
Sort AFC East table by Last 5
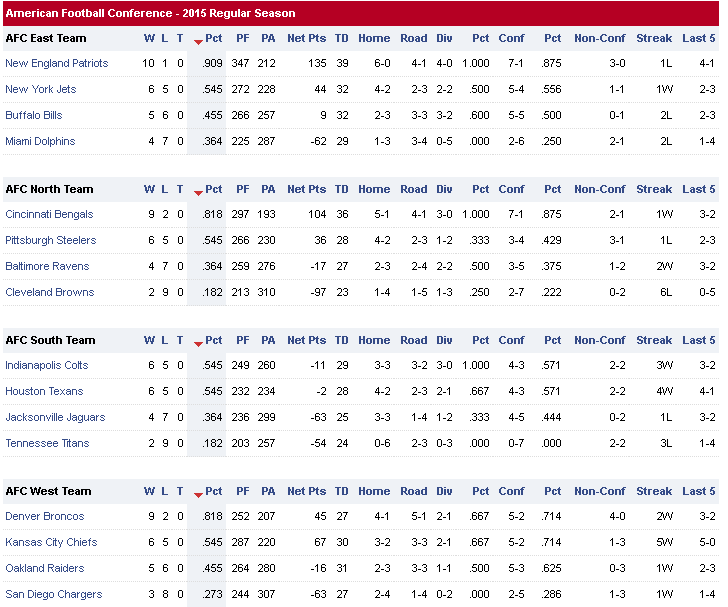point(699,39)
